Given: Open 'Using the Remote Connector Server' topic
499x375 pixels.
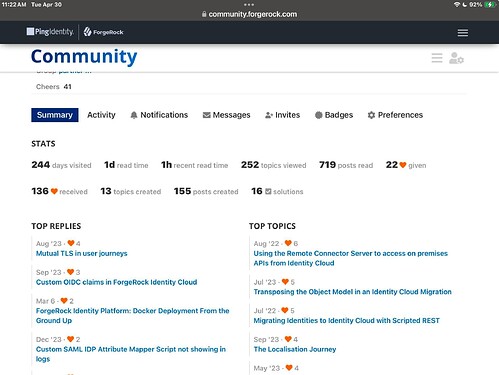Looking at the screenshot, I should point(351,258).
